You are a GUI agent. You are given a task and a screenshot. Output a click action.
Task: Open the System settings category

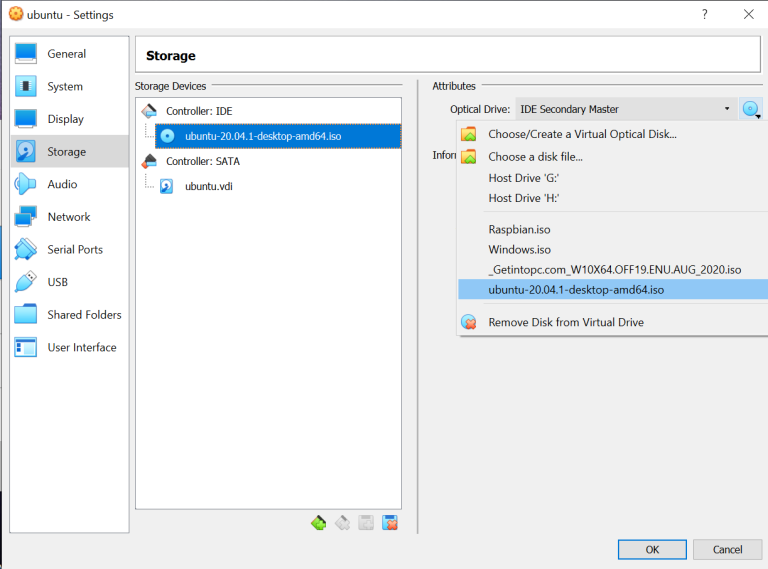(65, 87)
